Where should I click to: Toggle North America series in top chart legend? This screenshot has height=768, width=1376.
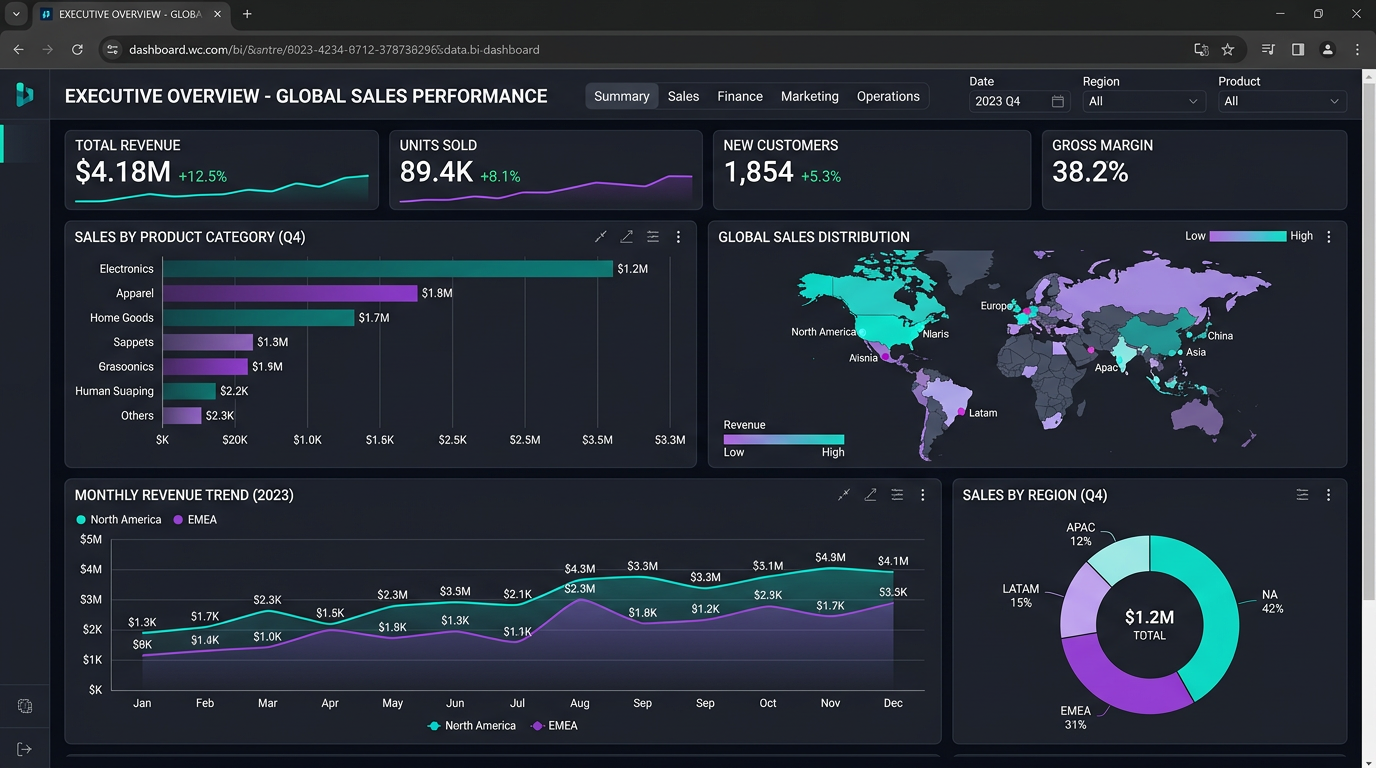[x=118, y=520]
